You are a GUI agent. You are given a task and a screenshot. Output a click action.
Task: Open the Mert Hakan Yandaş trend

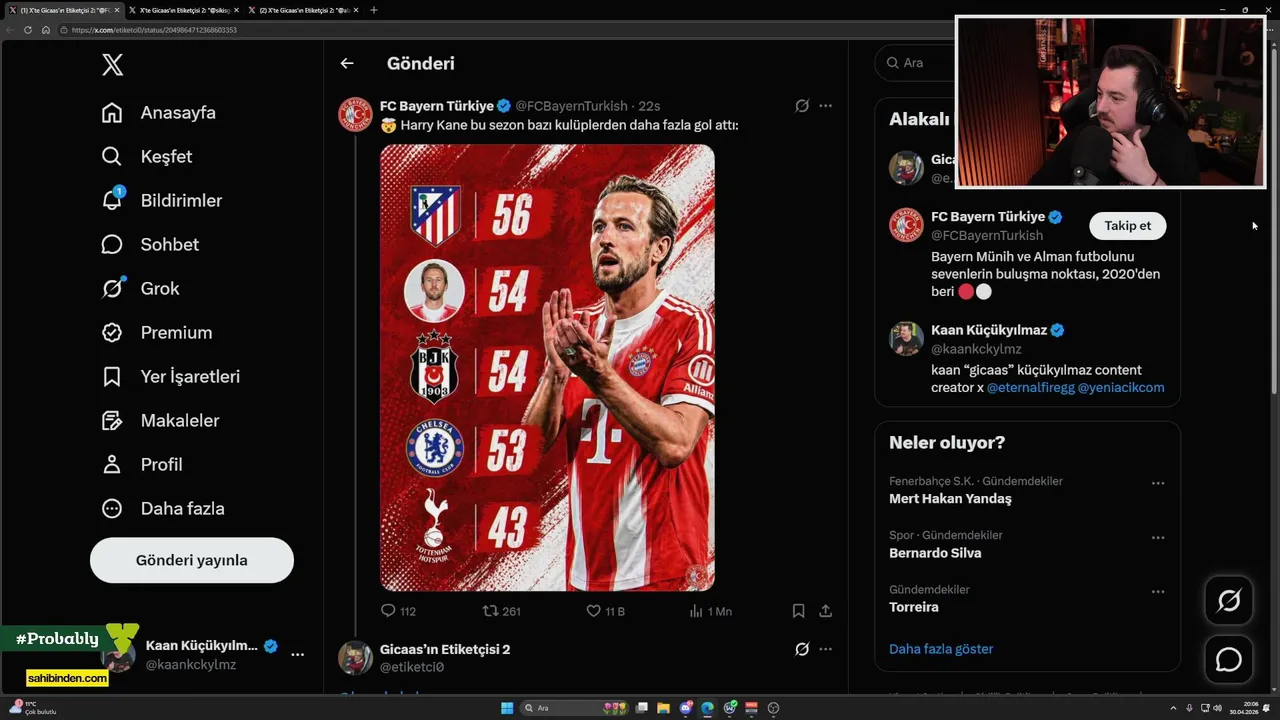[x=950, y=499]
